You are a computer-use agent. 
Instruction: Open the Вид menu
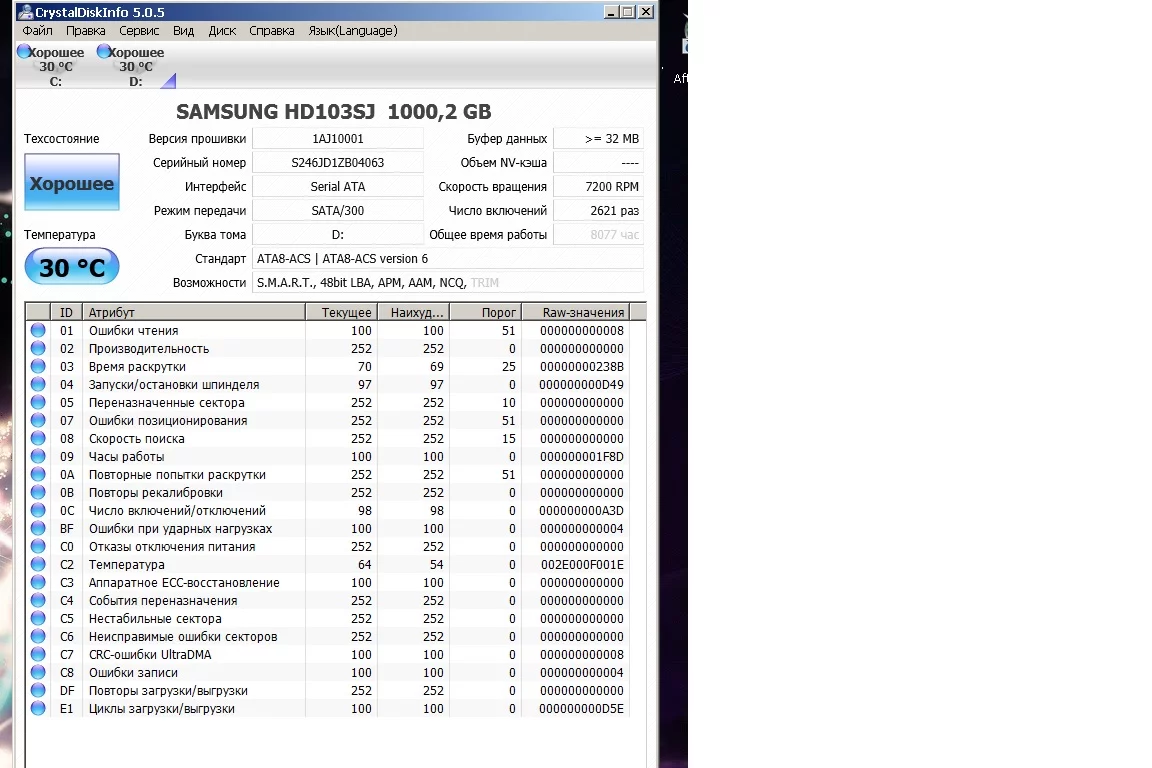pyautogui.click(x=183, y=31)
